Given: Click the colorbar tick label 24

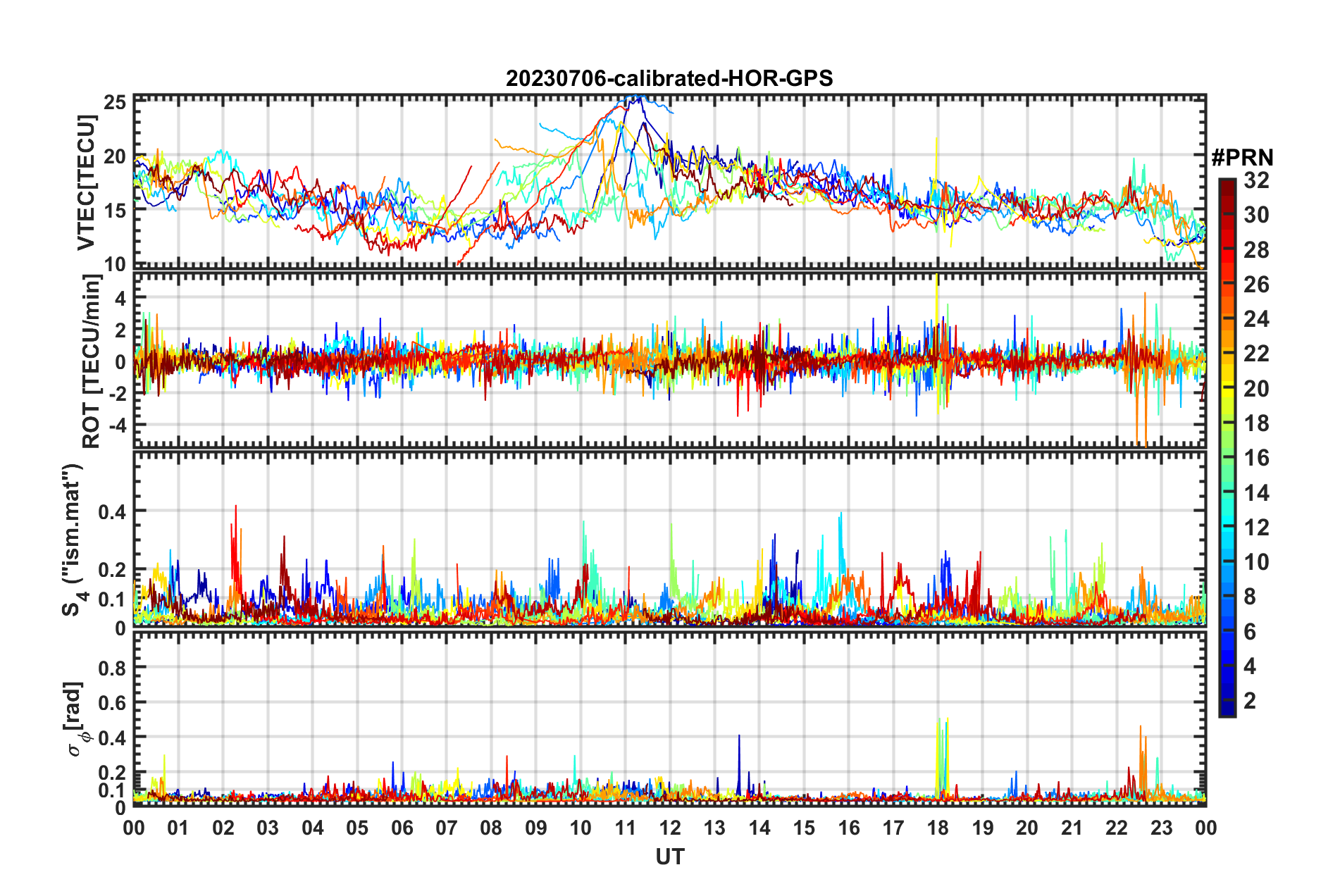Looking at the screenshot, I should click(x=1256, y=319).
